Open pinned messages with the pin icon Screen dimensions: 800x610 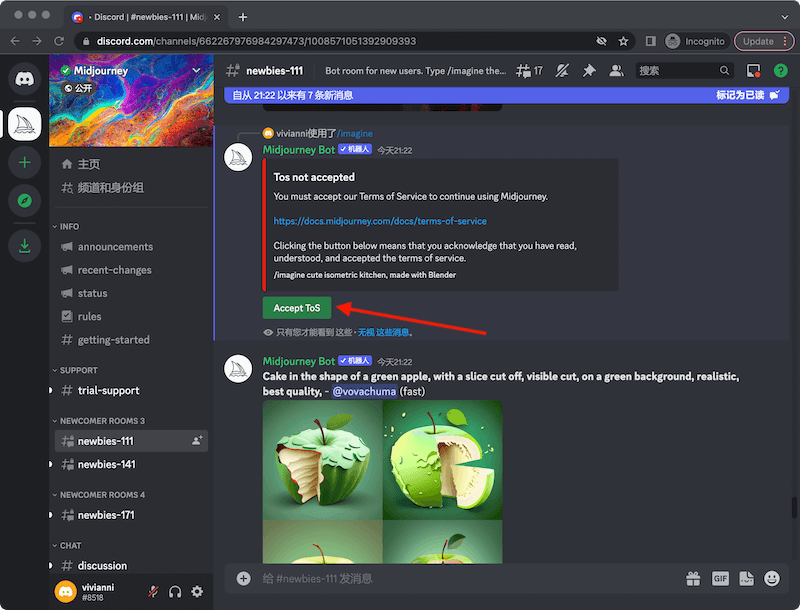click(589, 71)
